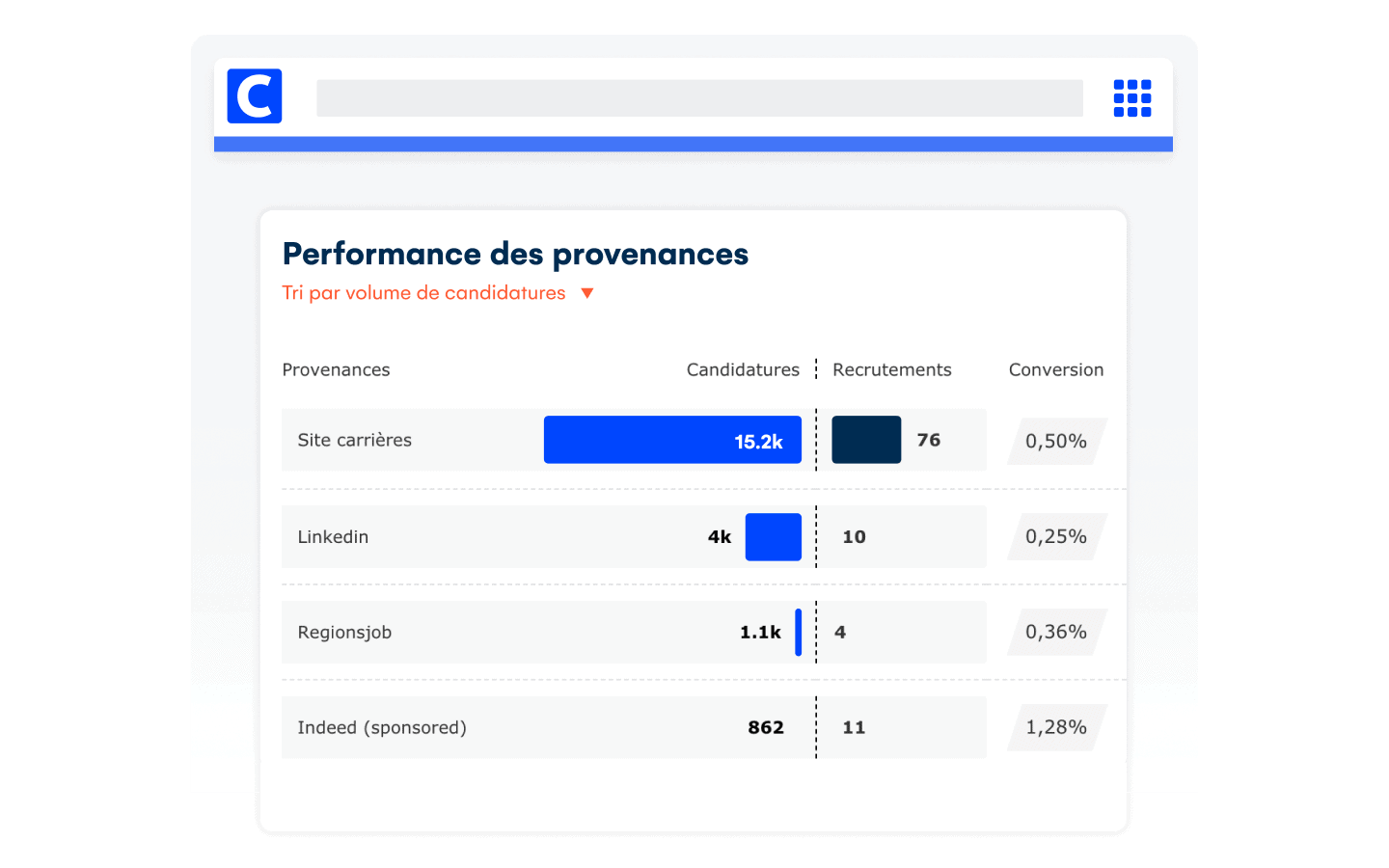Expand the sort dropdown arrow
The height and width of the screenshot is (868, 1389).
[587, 293]
